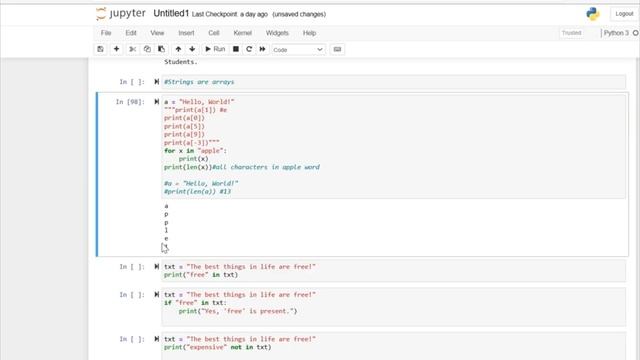This screenshot has height=360, width=640.
Task: Restart kernel and run all cells icon
Action: [x=262, y=49]
